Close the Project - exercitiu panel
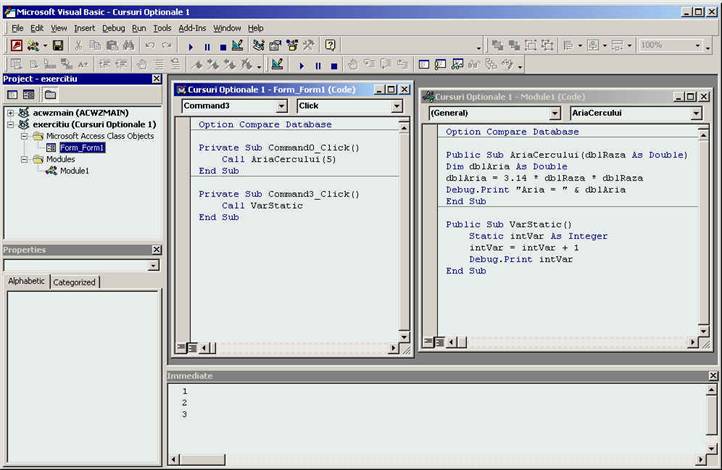 157,79
